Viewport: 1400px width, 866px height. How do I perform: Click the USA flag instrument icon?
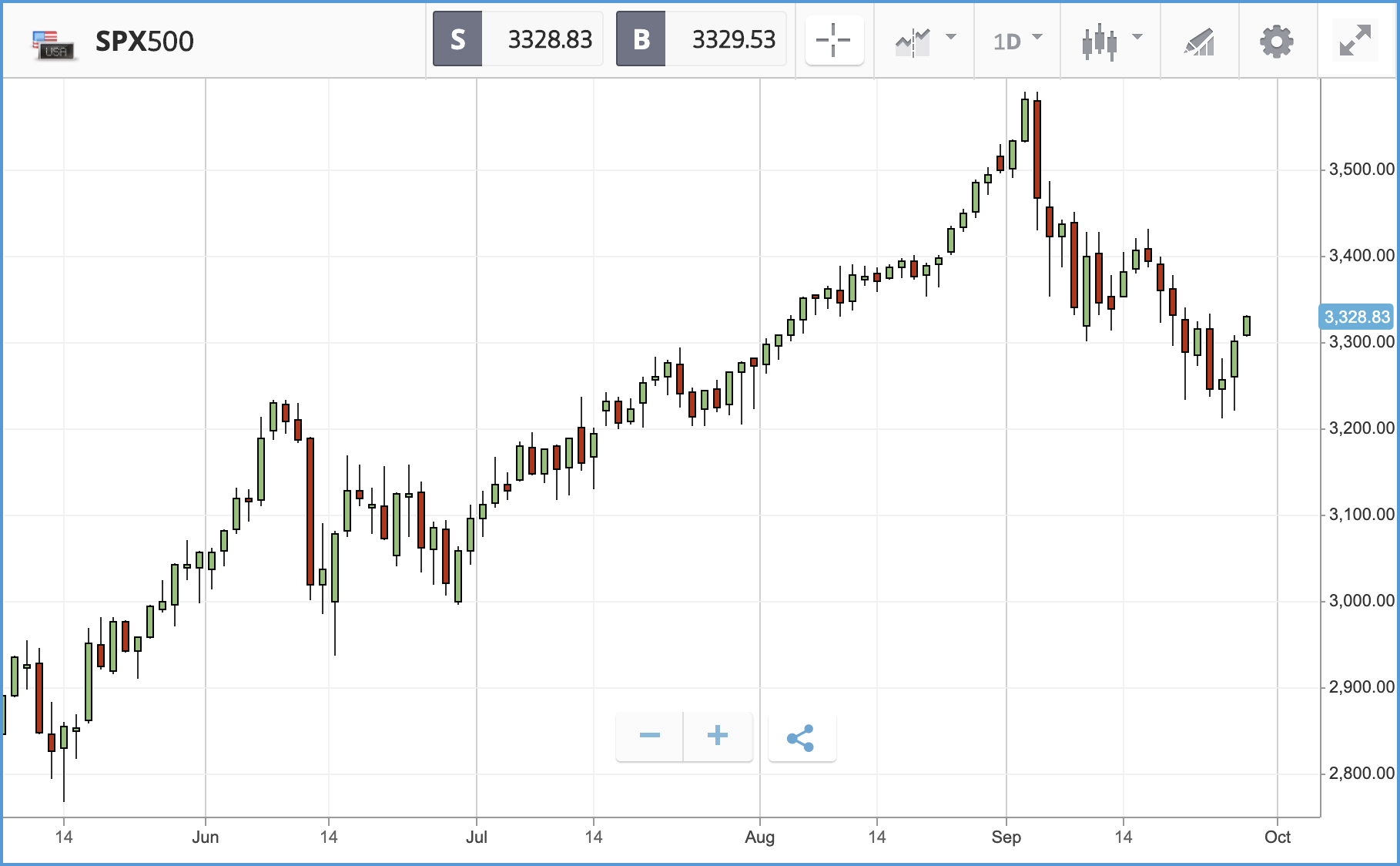tap(53, 45)
